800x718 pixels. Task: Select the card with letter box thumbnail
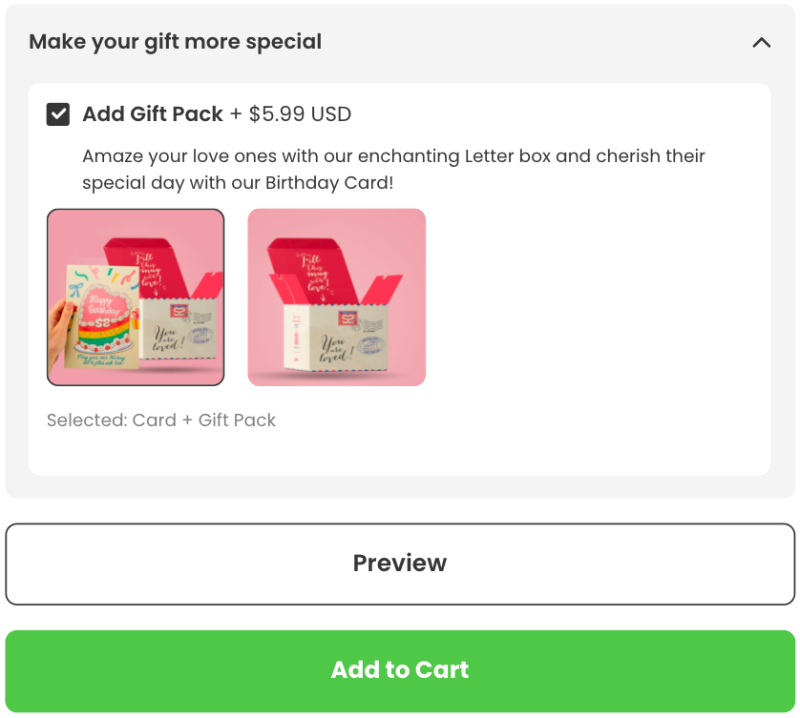136,297
